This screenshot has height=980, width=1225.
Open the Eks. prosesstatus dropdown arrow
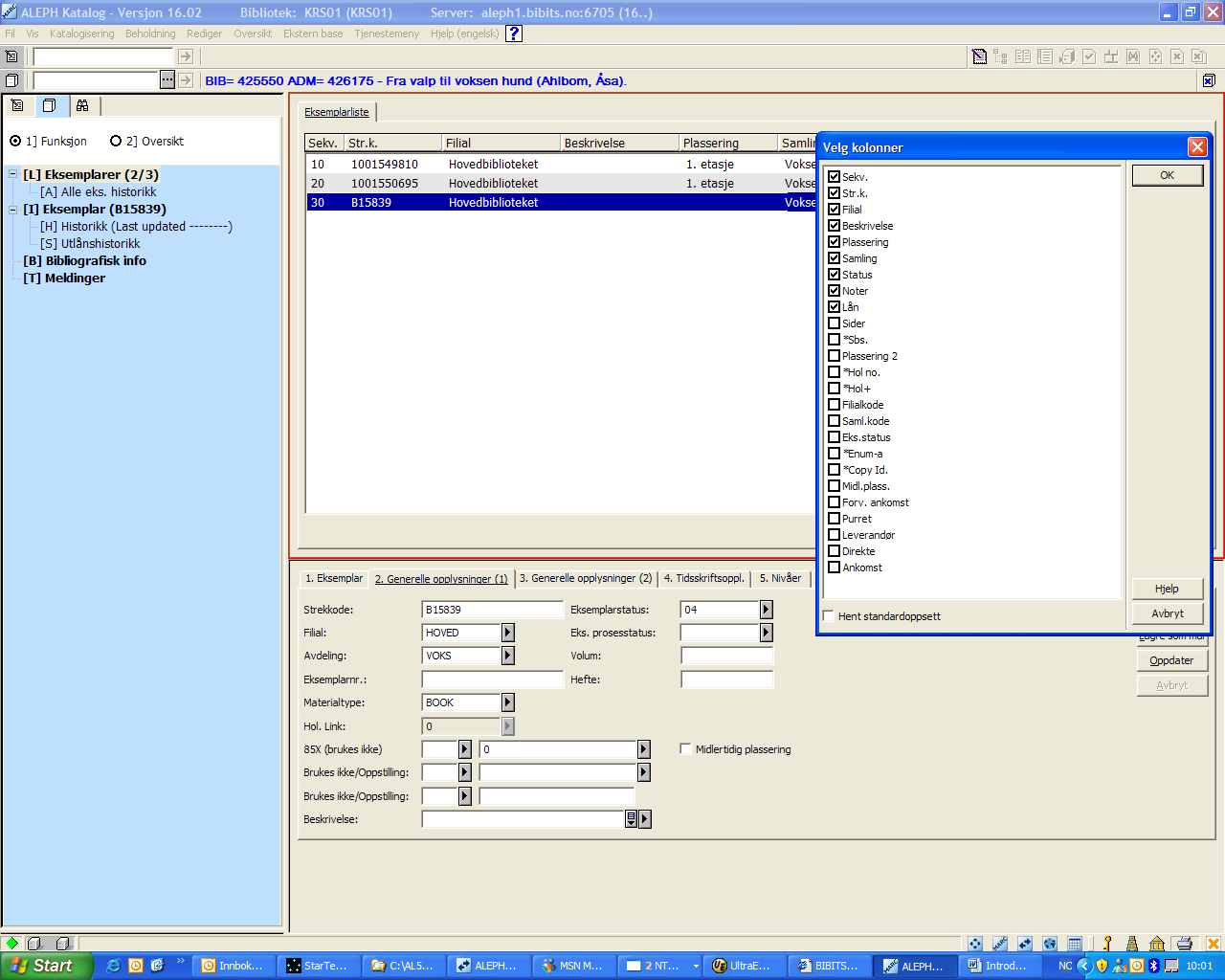[767, 633]
